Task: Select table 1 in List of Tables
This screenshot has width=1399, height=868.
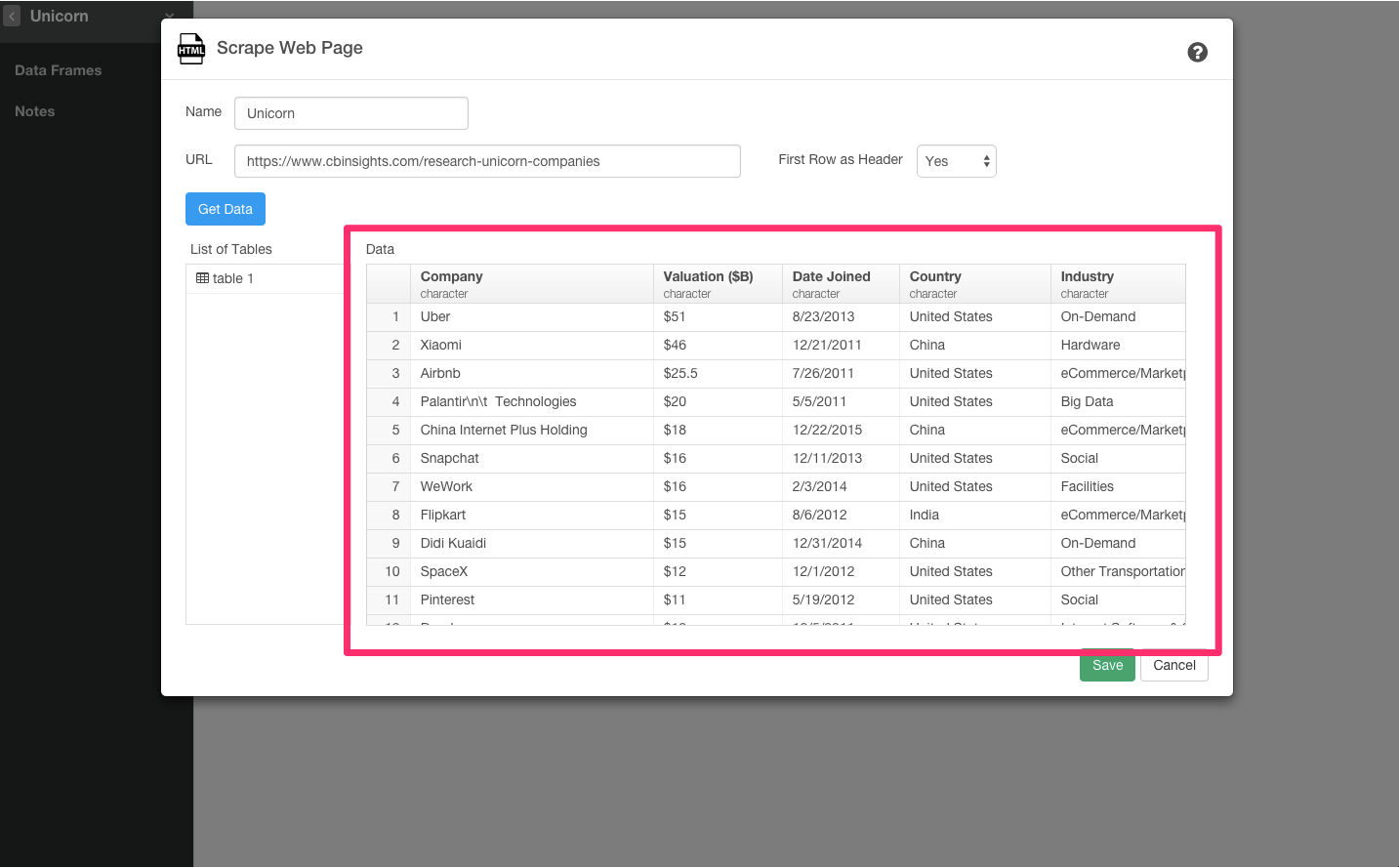Action: pyautogui.click(x=265, y=278)
